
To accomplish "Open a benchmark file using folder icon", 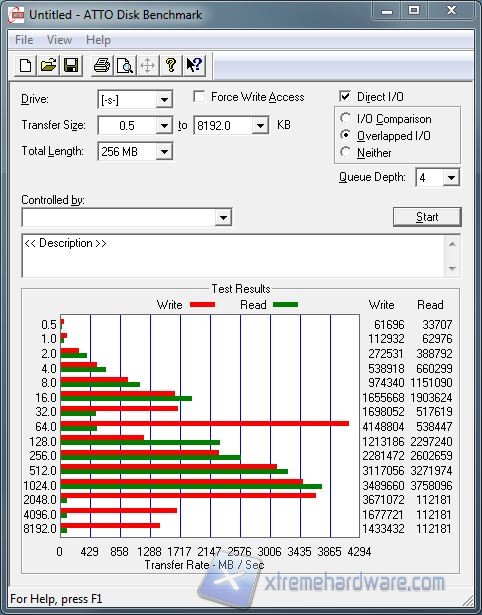I will [48, 65].
